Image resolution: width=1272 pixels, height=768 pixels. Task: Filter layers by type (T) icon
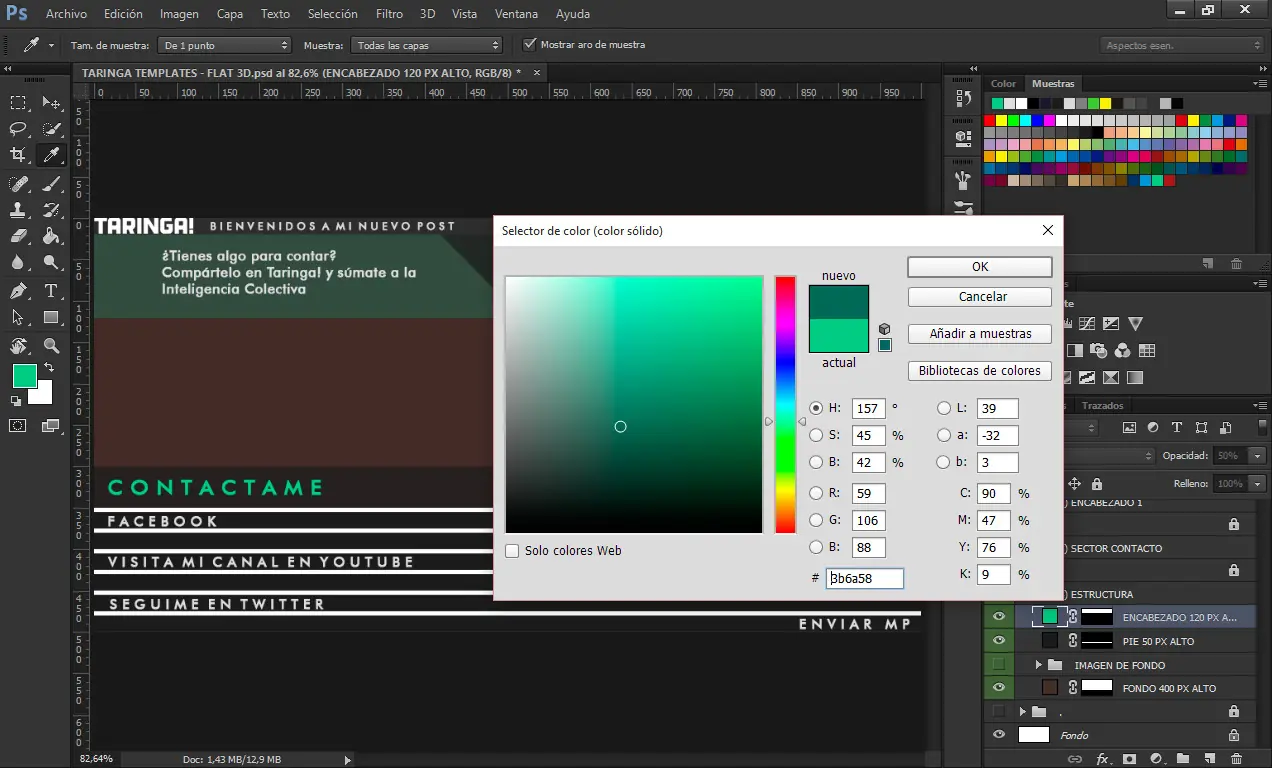[1177, 427]
